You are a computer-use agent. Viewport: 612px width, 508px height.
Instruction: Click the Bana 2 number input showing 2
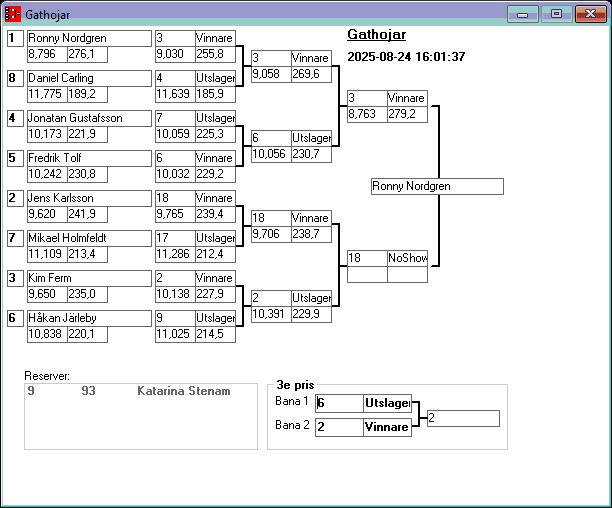click(339, 427)
